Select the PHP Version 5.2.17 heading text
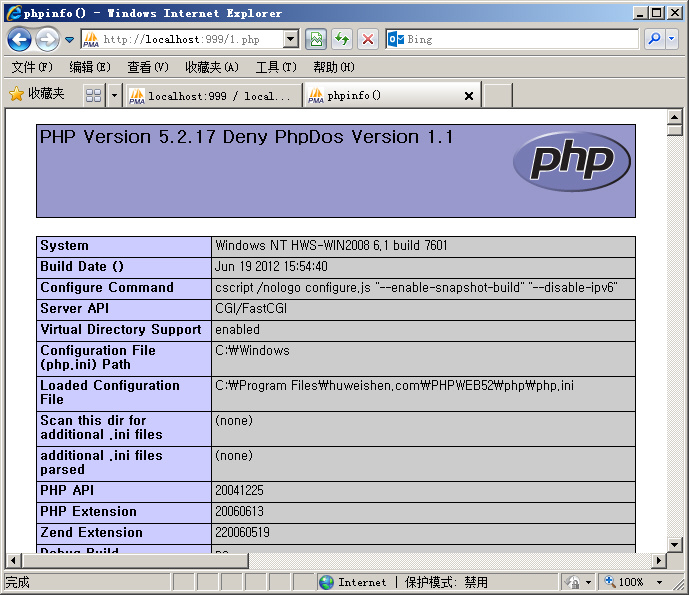The image size is (689, 595). [246, 137]
